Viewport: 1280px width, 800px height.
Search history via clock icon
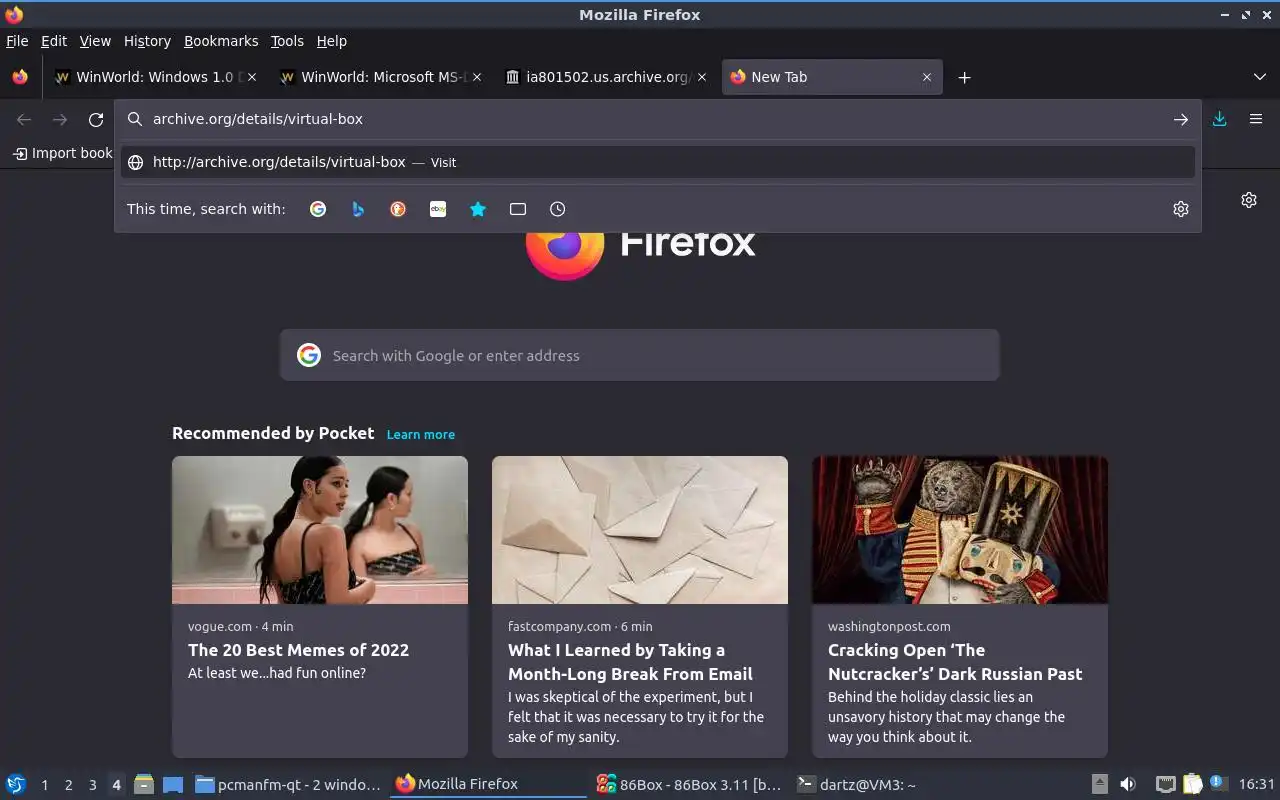pos(558,209)
